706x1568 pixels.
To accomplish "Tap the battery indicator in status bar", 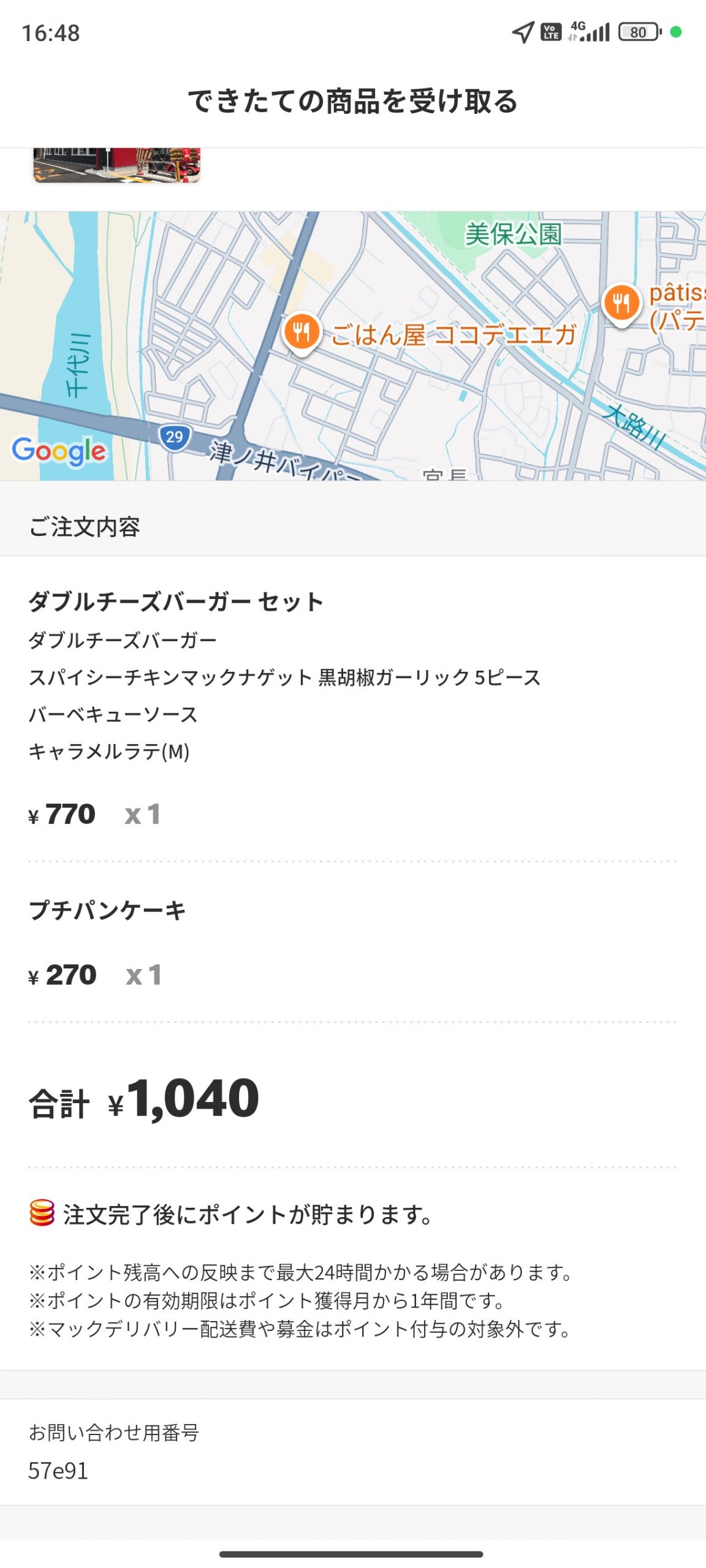I will 639,32.
